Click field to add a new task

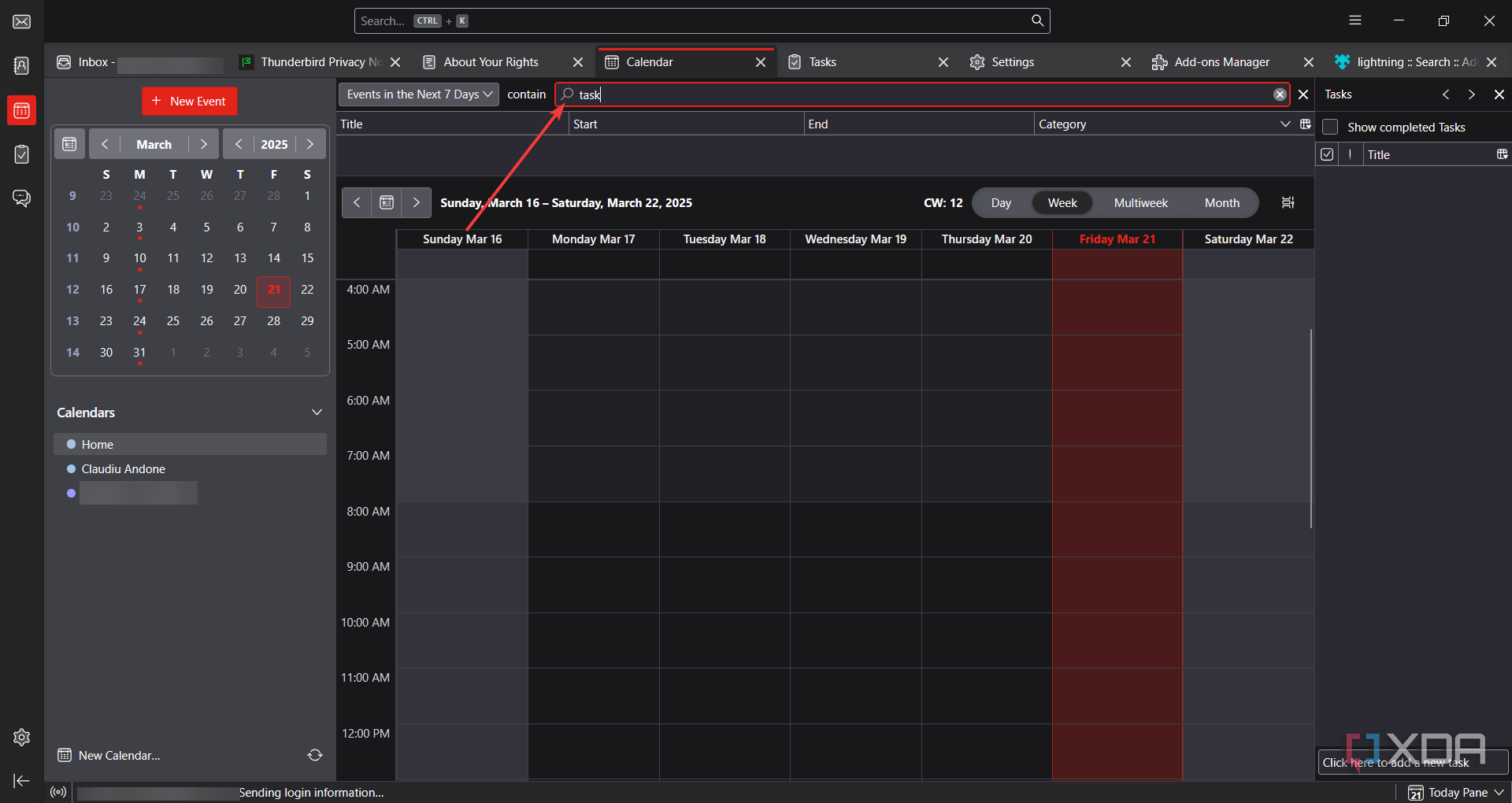tap(1413, 762)
